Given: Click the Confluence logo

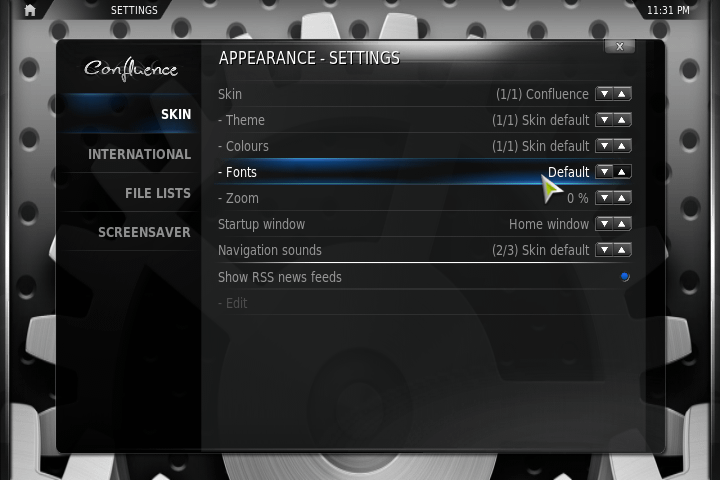Looking at the screenshot, I should 131,69.
